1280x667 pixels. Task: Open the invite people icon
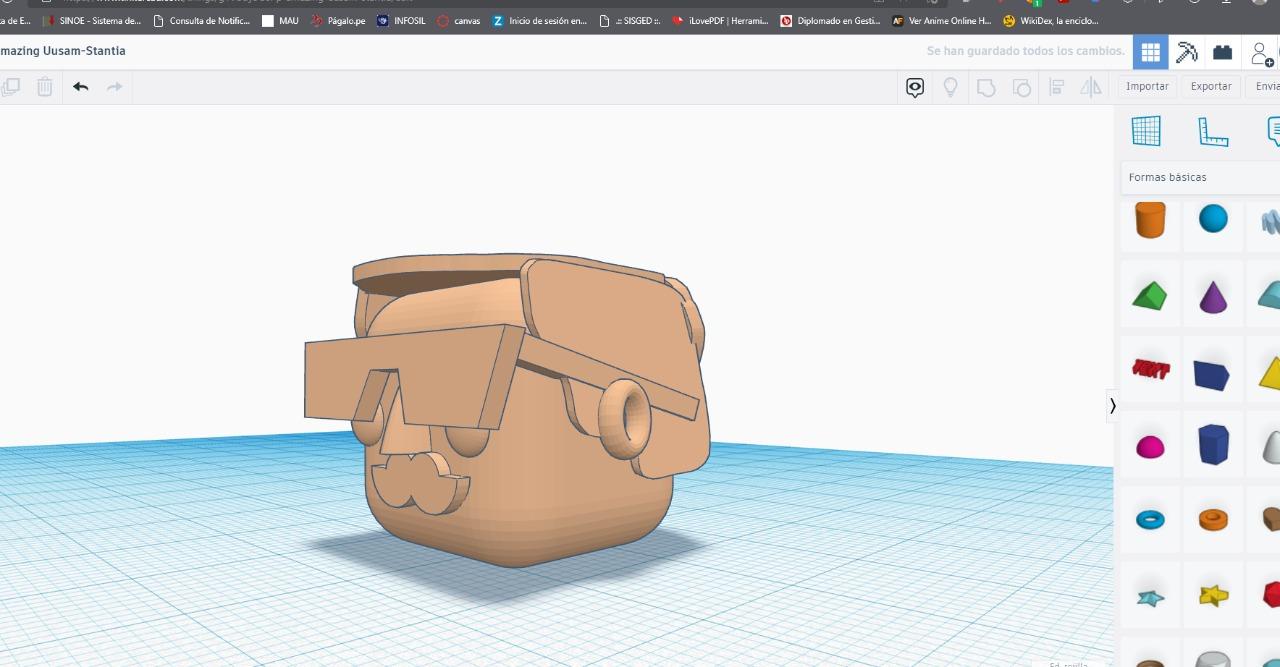pos(1262,52)
